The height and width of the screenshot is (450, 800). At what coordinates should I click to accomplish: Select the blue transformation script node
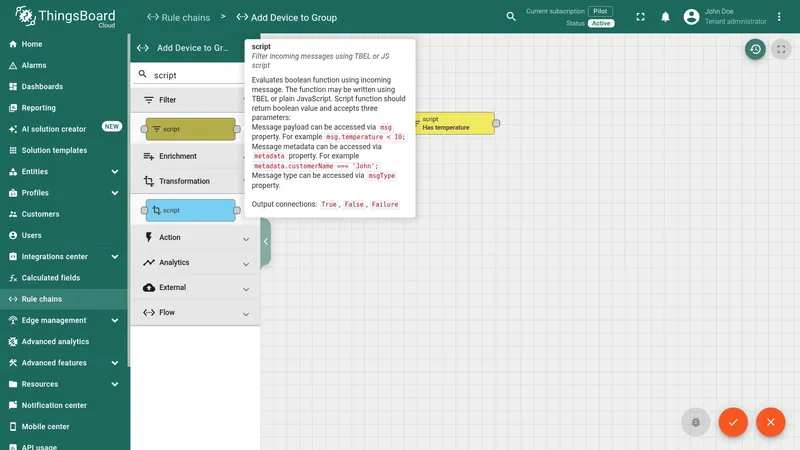point(190,210)
